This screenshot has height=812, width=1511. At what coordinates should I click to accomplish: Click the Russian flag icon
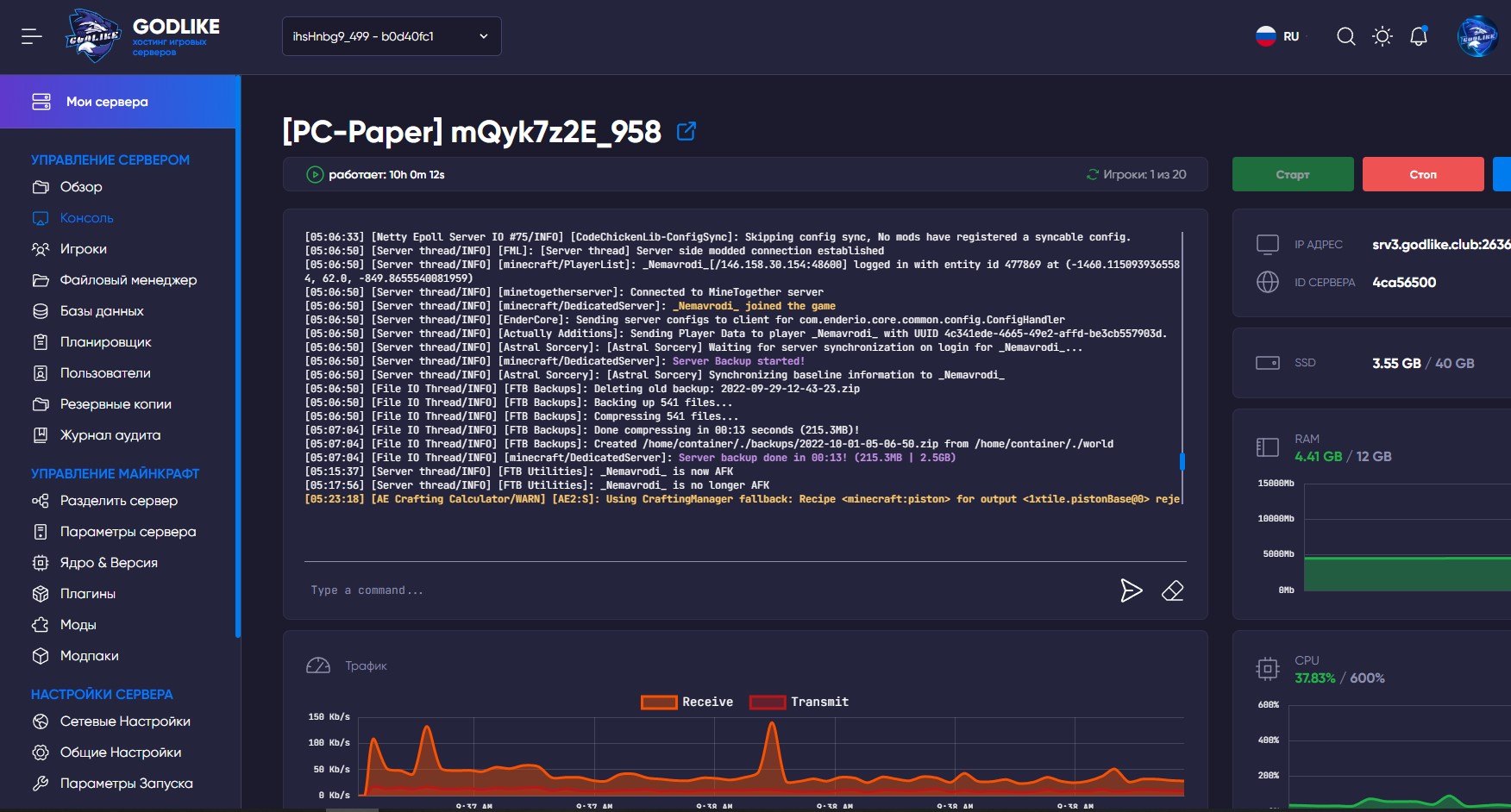click(1265, 36)
